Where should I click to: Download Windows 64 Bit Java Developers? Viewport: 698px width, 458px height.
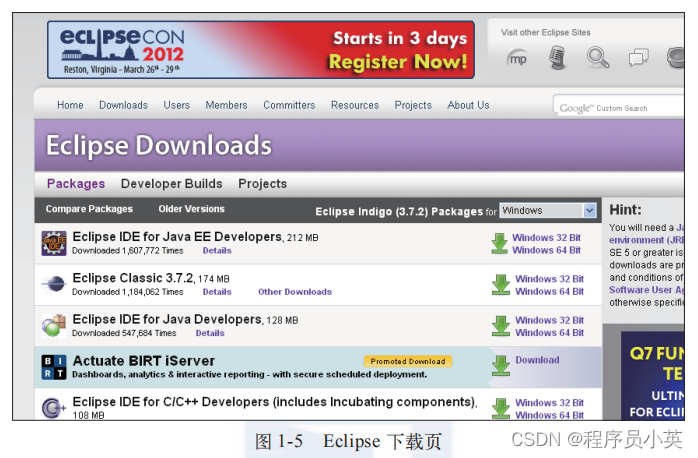[549, 333]
